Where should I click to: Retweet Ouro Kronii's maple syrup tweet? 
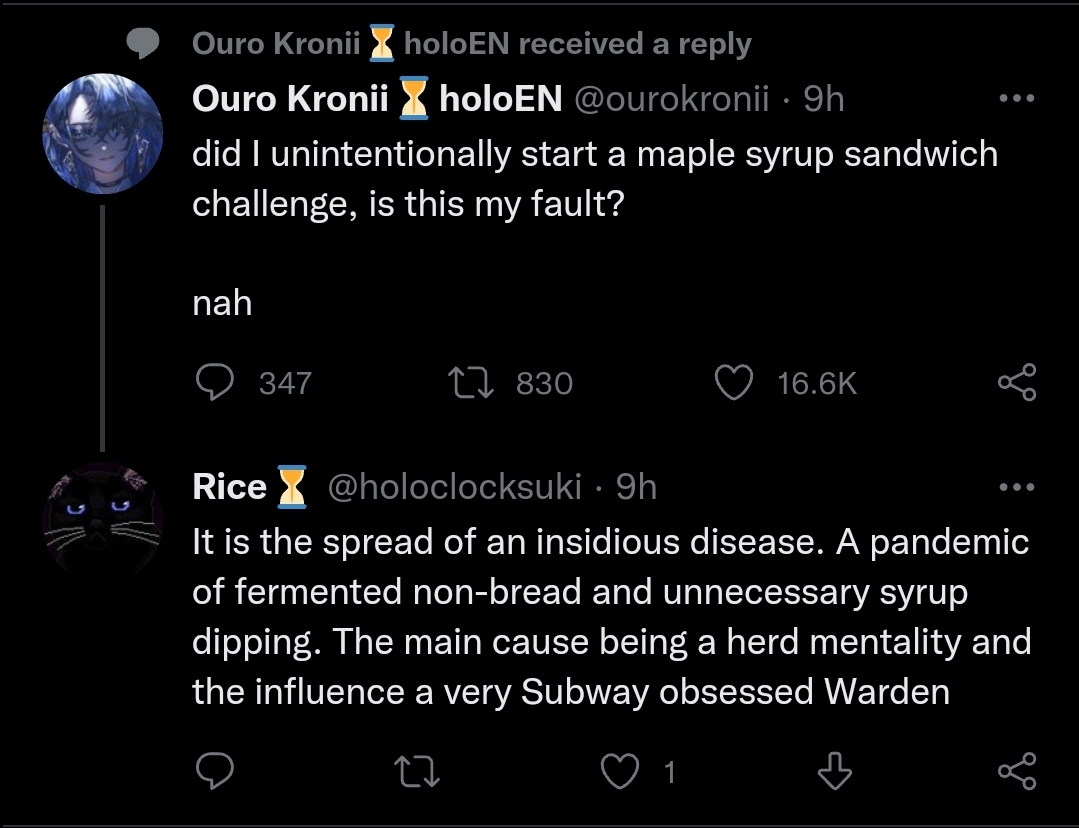click(469, 383)
